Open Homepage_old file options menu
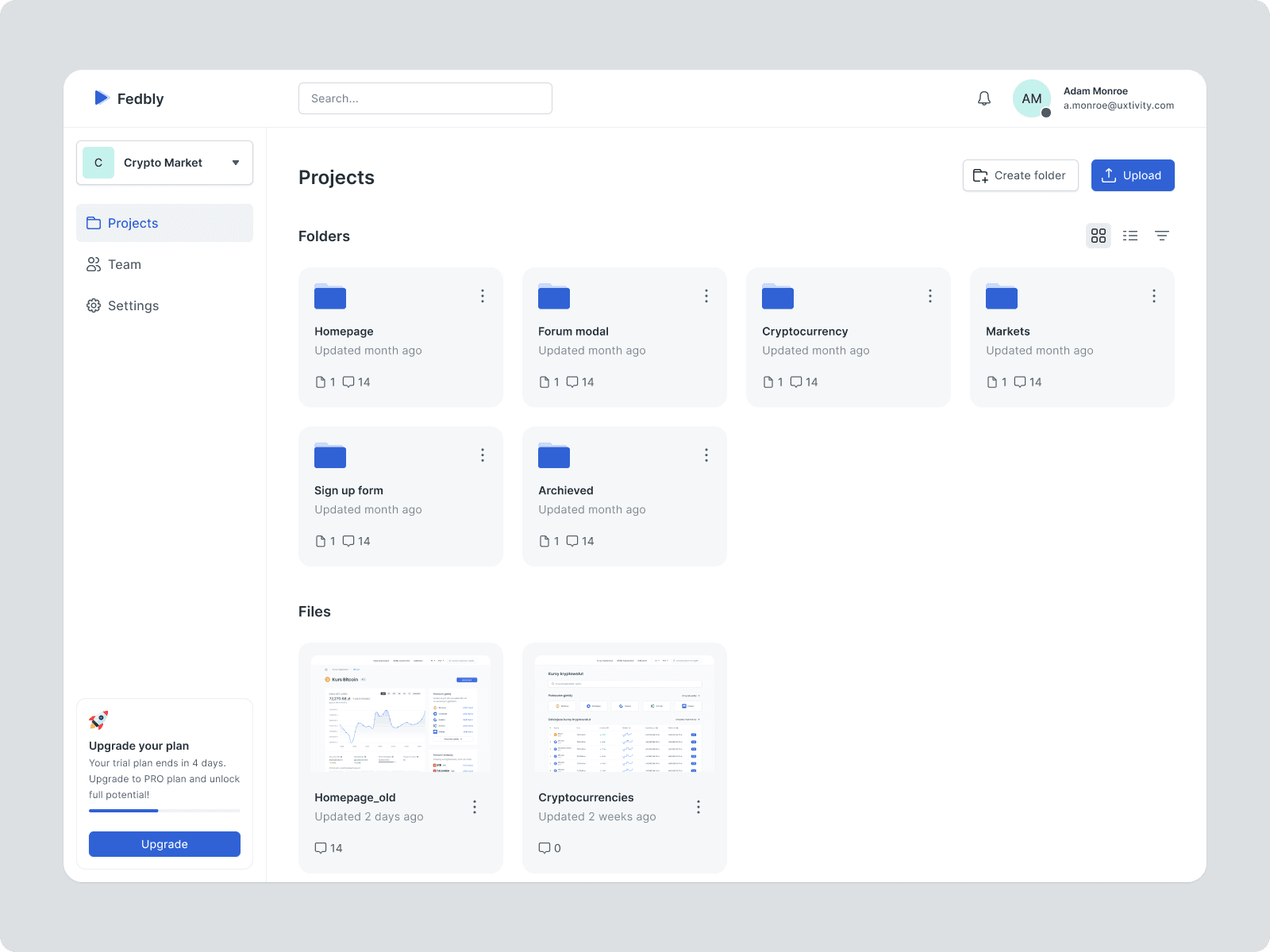Viewport: 1270px width, 952px height. coord(475,807)
